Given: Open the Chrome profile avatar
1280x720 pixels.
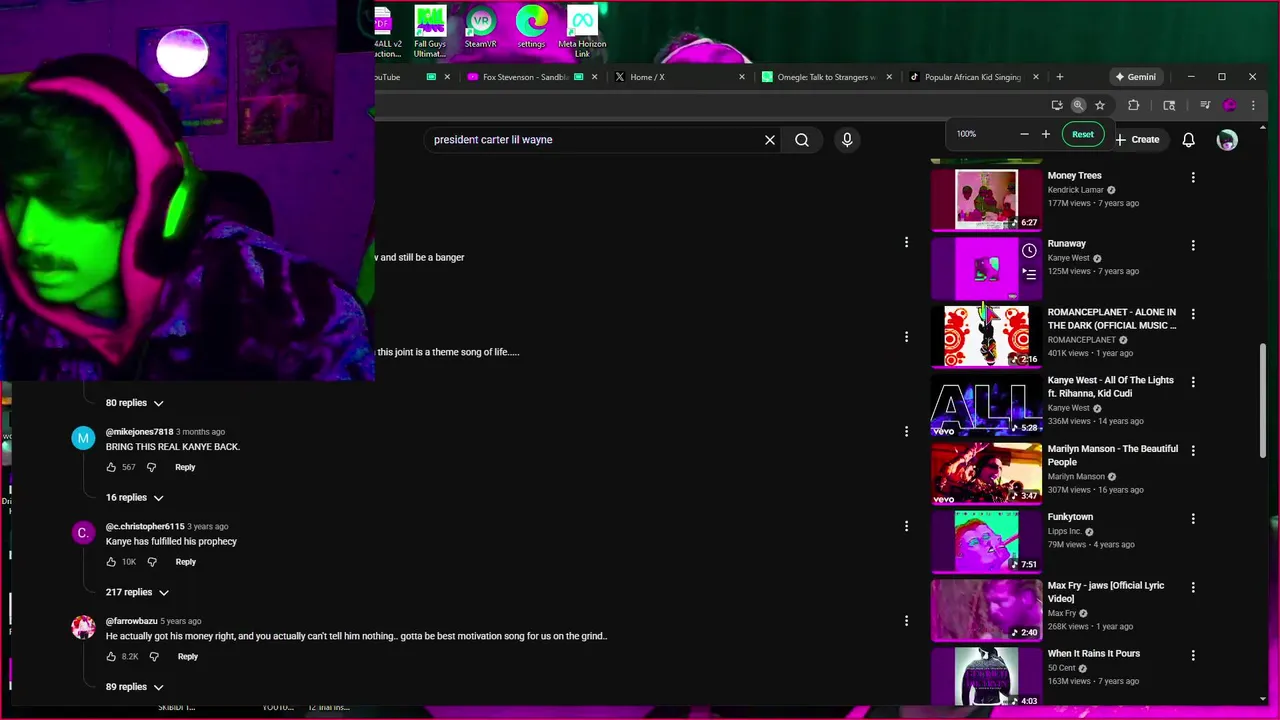Looking at the screenshot, I should (x=1230, y=105).
